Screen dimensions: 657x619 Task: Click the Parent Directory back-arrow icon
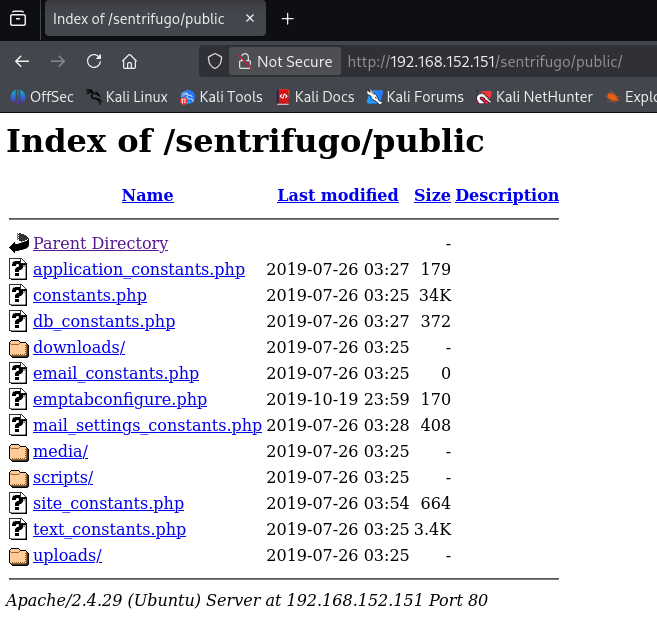(19, 243)
